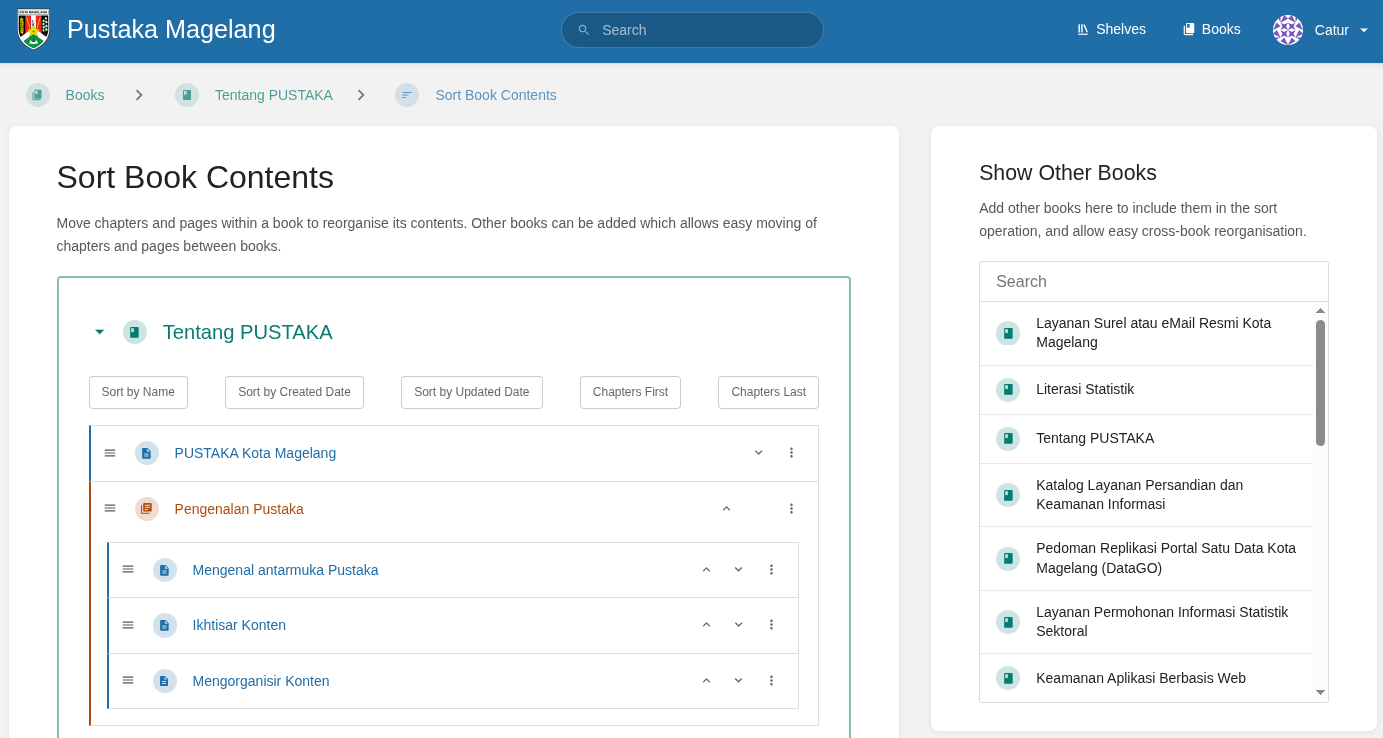This screenshot has width=1383, height=738.
Task: Move Ikhtisar Konten page down
Action: [x=738, y=625]
